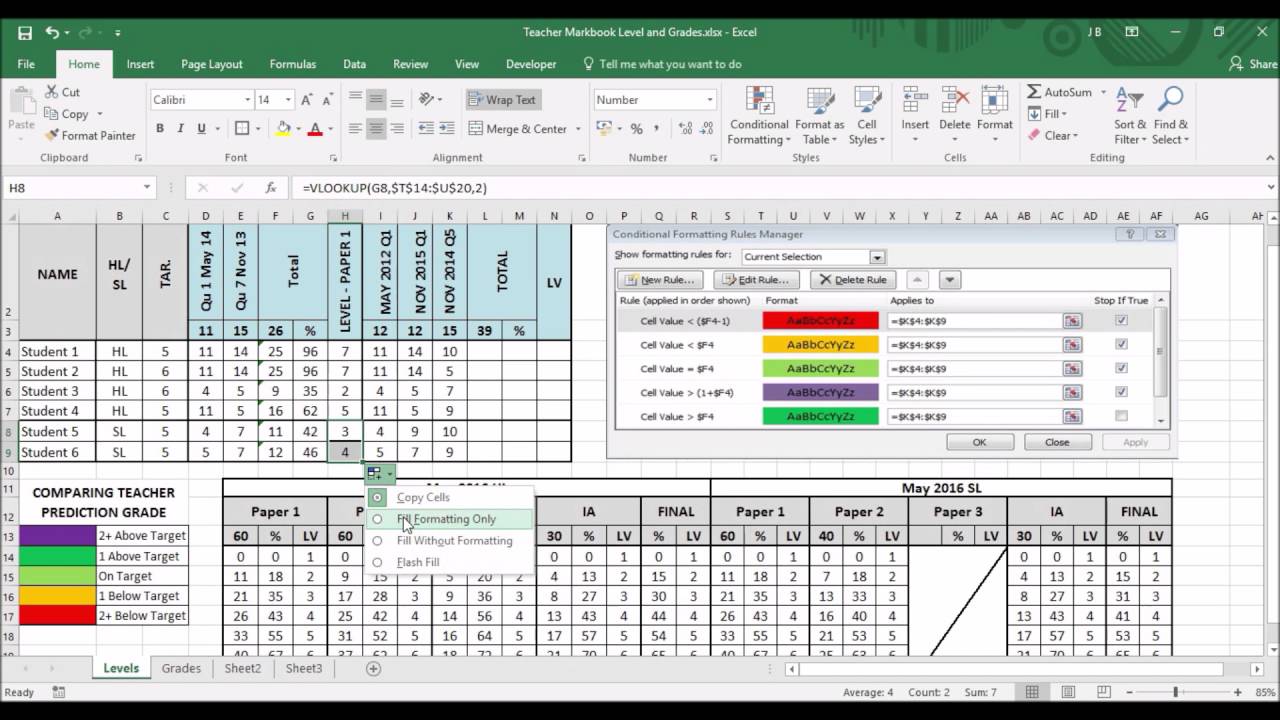Switch to the Sheet3 tab
The image size is (1280, 720).
[x=303, y=668]
